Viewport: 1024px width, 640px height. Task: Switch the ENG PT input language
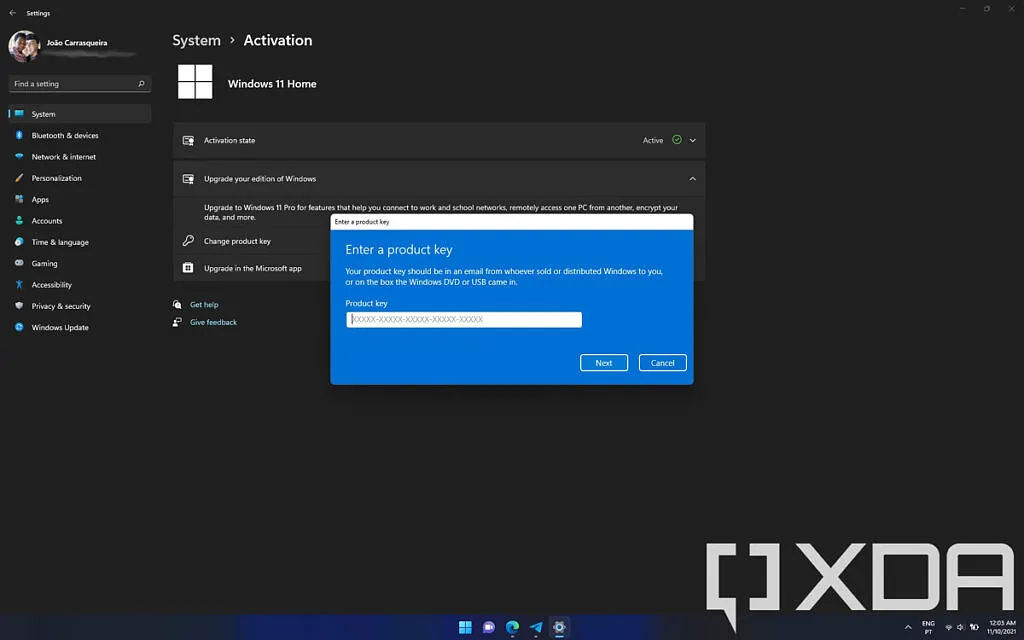(x=928, y=628)
